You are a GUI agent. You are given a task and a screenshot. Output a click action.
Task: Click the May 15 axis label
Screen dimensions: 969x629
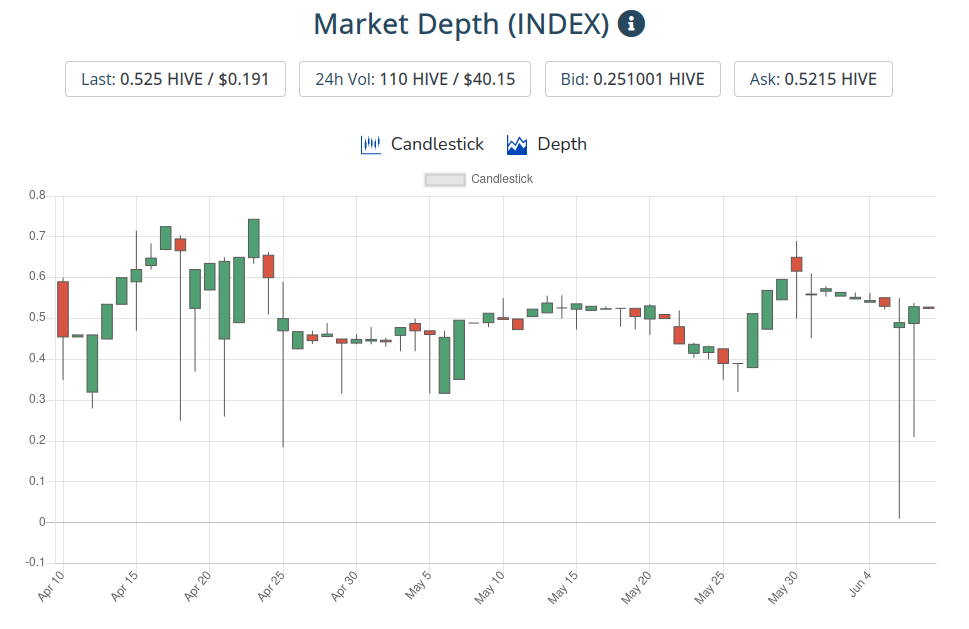[x=562, y=588]
